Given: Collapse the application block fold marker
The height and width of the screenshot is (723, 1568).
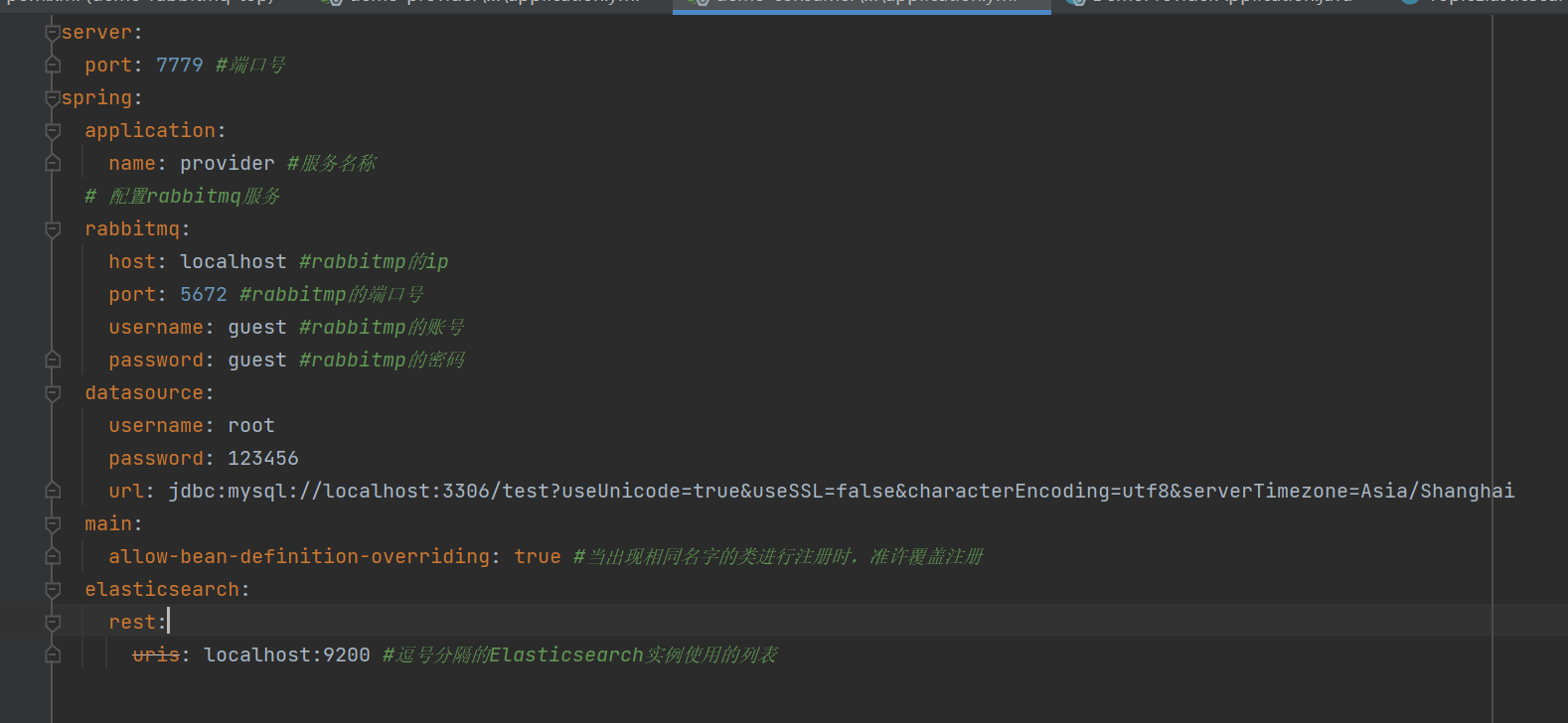Looking at the screenshot, I should click(53, 131).
